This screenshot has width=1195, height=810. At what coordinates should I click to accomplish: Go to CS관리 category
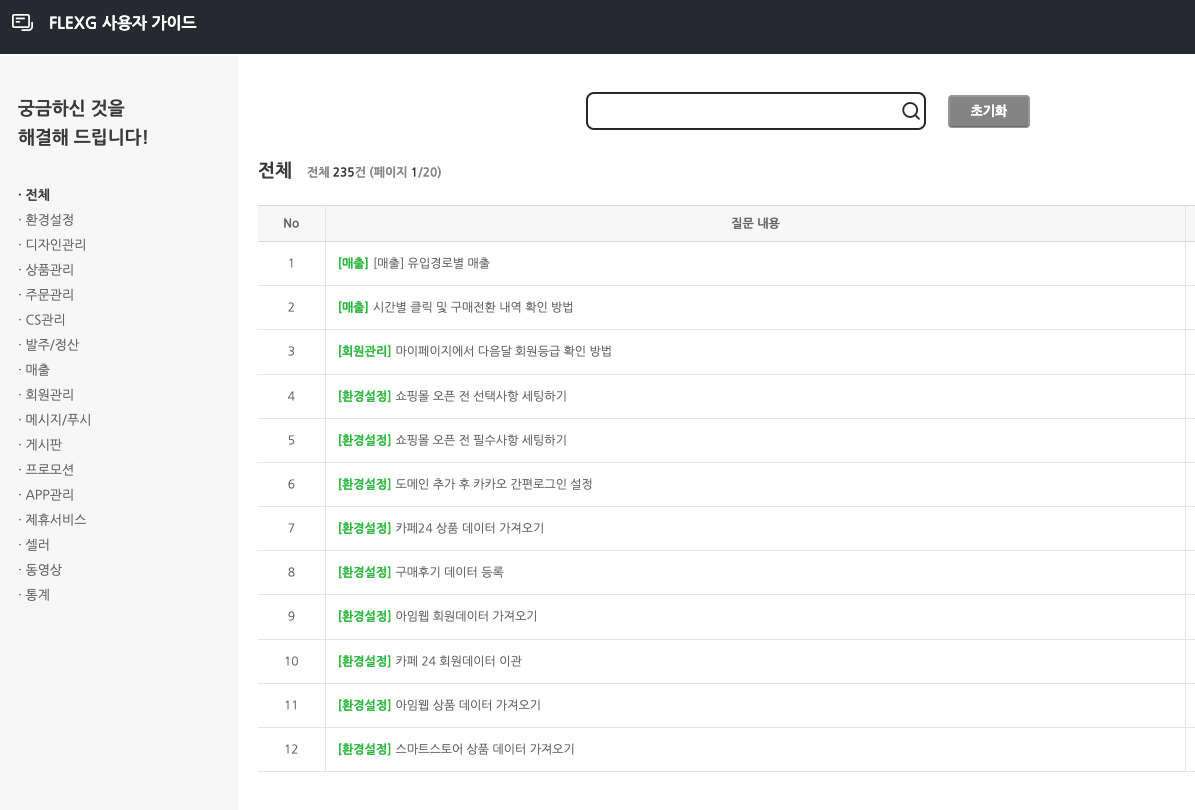tap(46, 320)
